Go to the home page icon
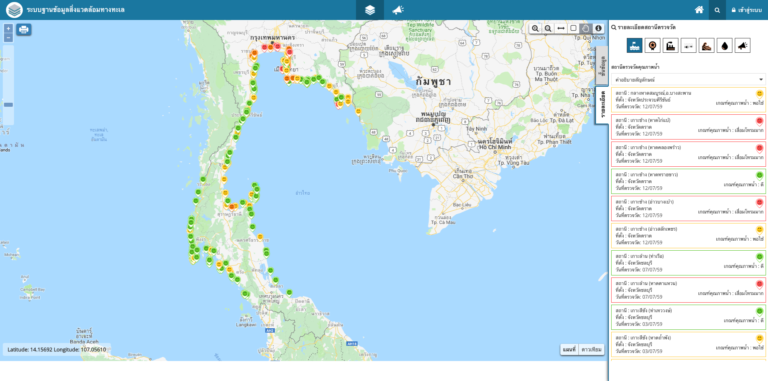The image size is (768, 381). (x=699, y=10)
